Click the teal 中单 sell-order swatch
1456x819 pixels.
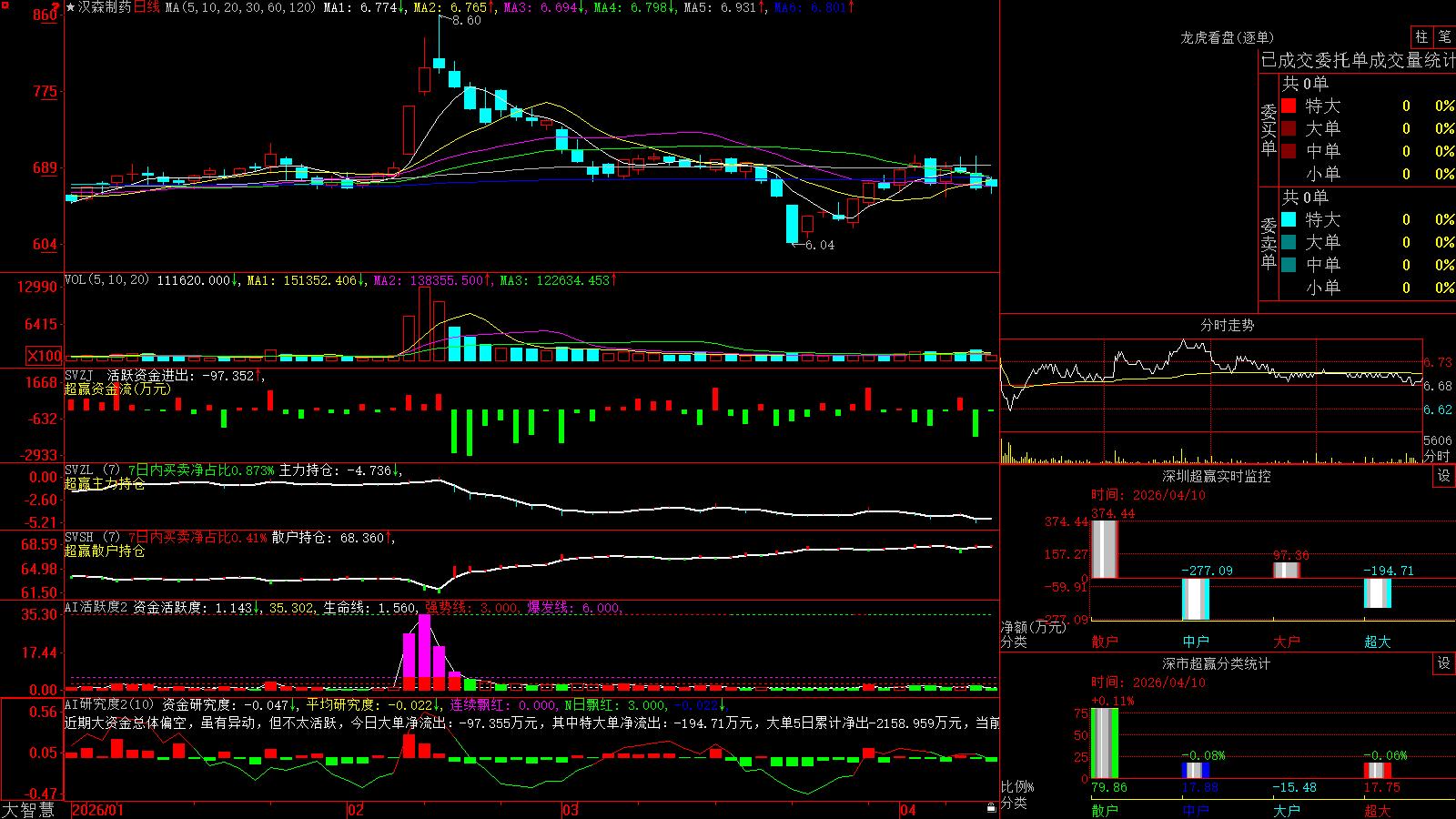pos(1289,264)
